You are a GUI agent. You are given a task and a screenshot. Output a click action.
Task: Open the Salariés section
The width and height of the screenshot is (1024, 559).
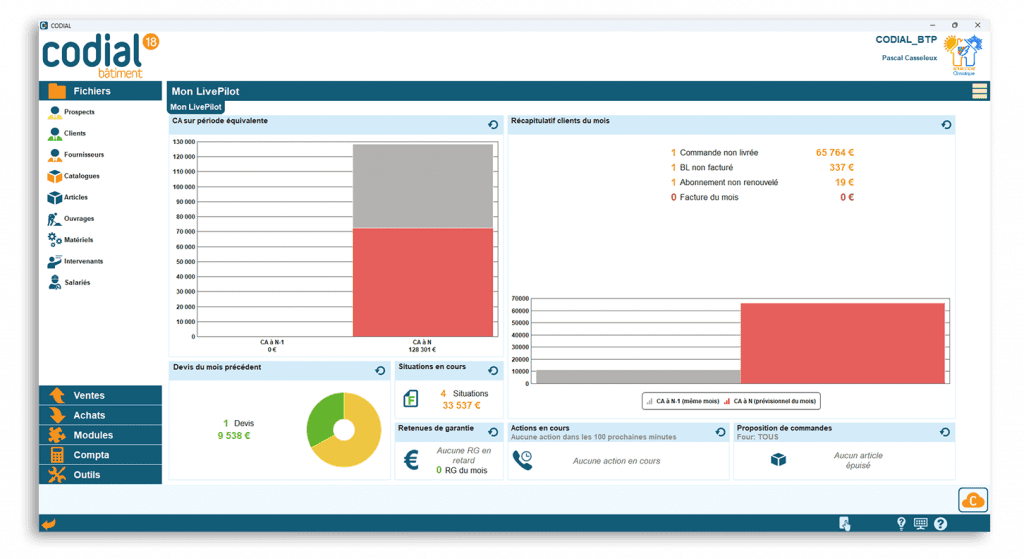69,283
